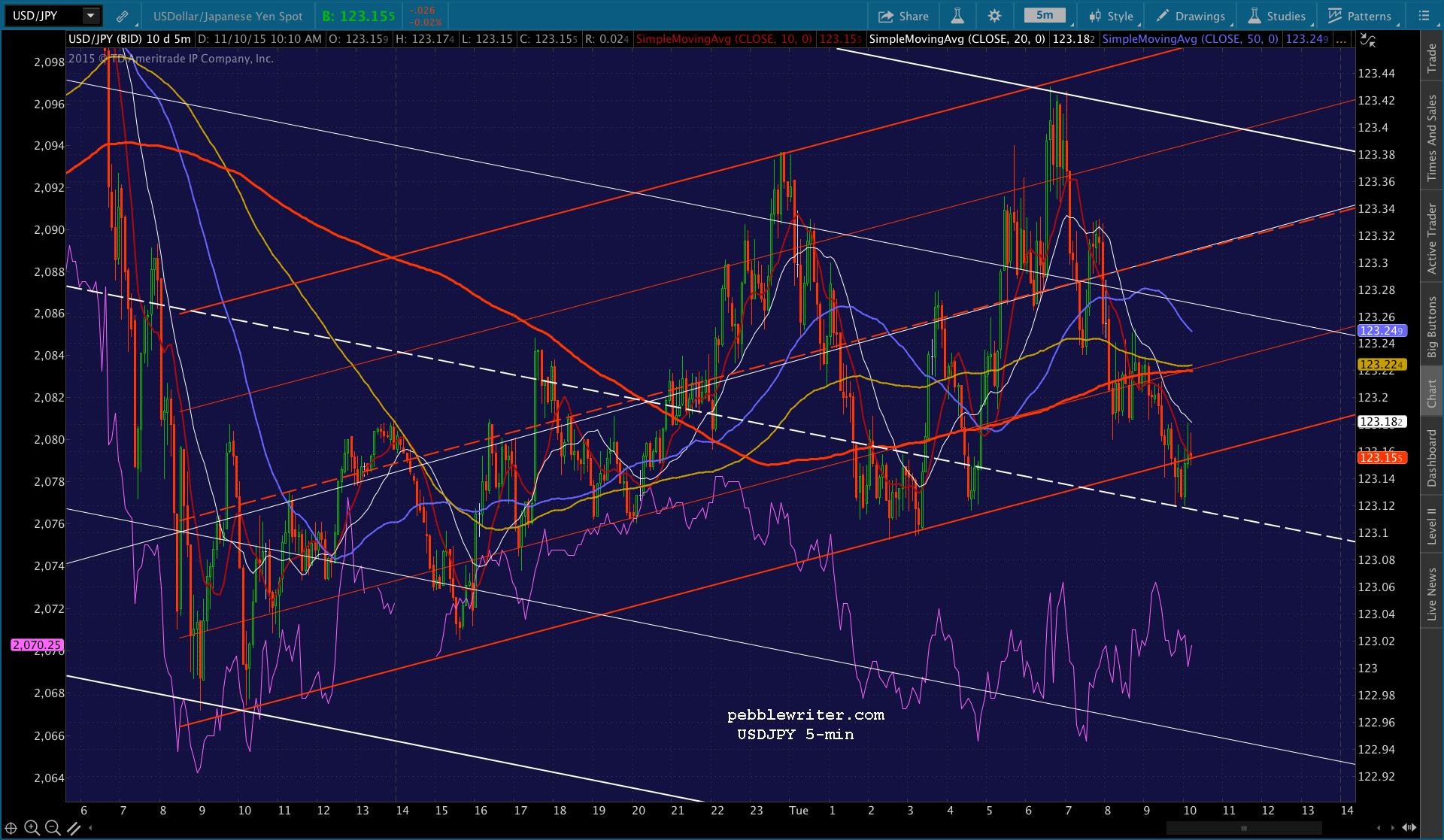Click the link chain icon beside symbol
The height and width of the screenshot is (840, 1444).
[x=122, y=16]
